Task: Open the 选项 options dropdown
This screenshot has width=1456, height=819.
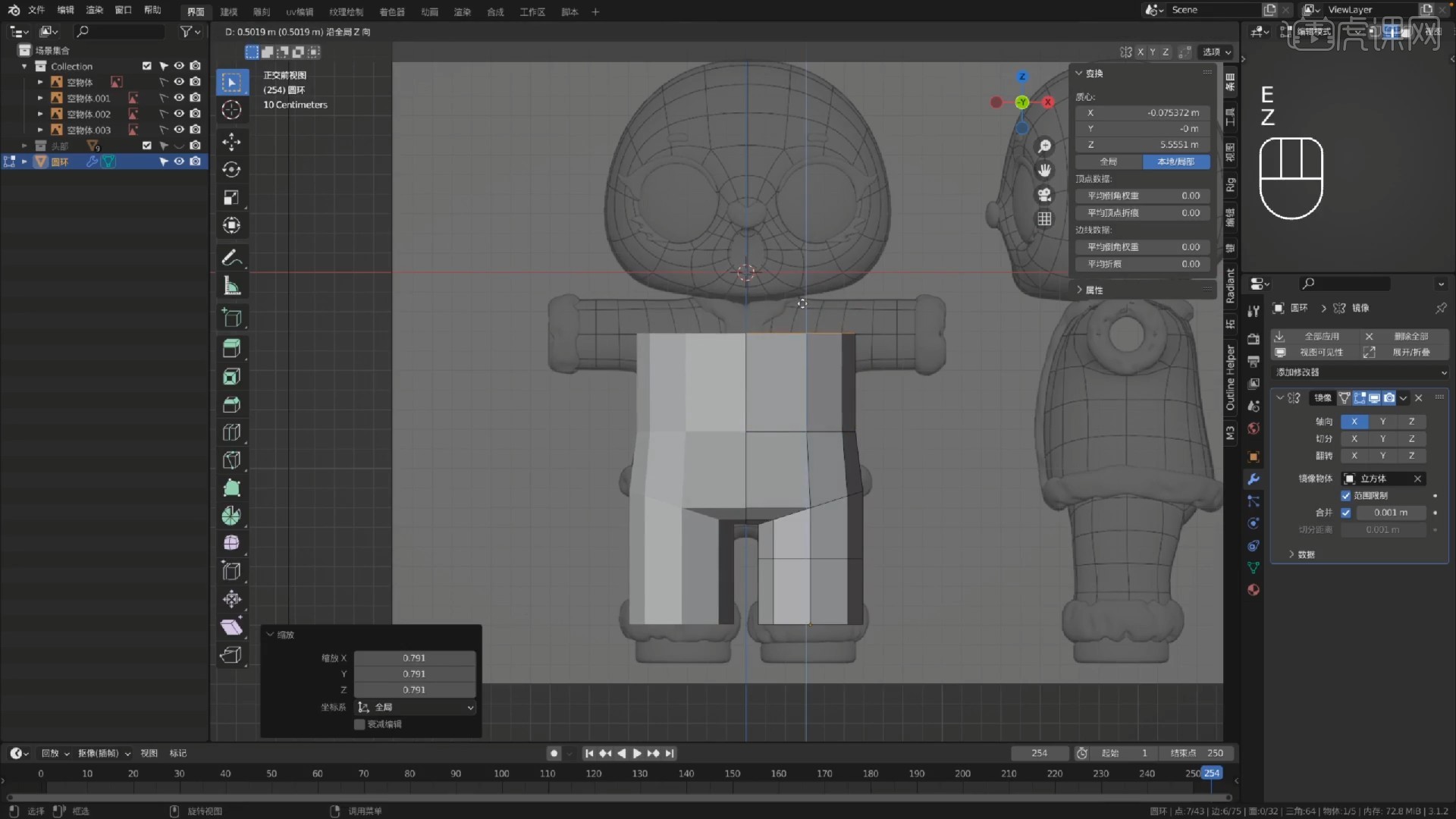Action: point(1216,52)
